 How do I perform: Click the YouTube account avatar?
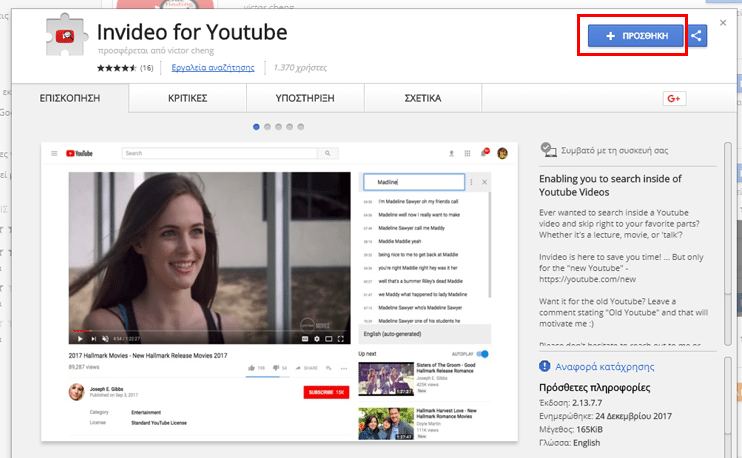[502, 153]
